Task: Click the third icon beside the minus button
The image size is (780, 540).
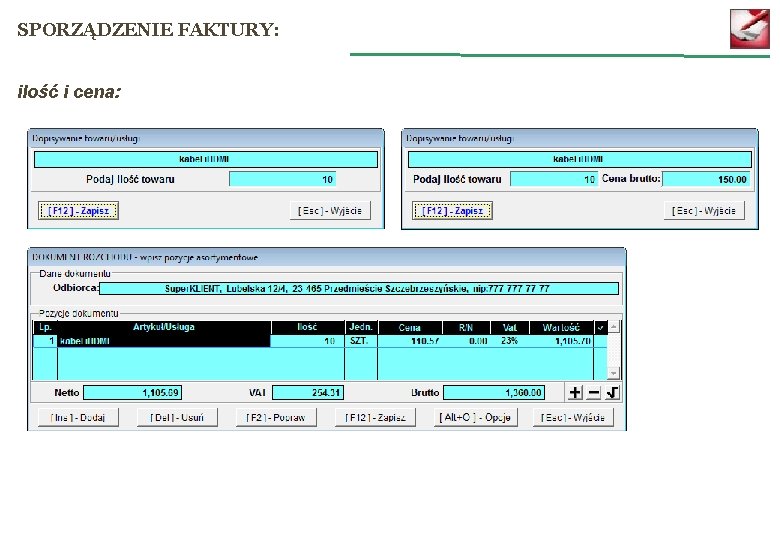Action: click(x=612, y=392)
